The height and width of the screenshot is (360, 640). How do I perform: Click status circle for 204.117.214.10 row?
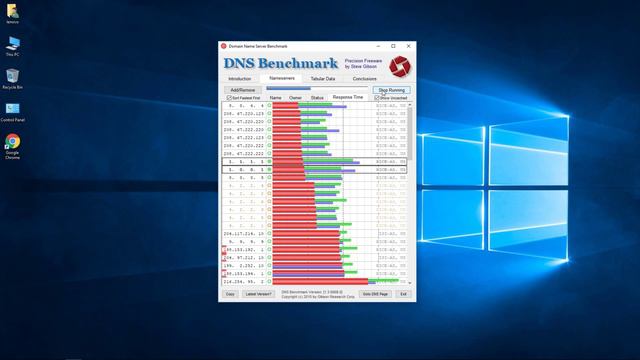point(269,233)
